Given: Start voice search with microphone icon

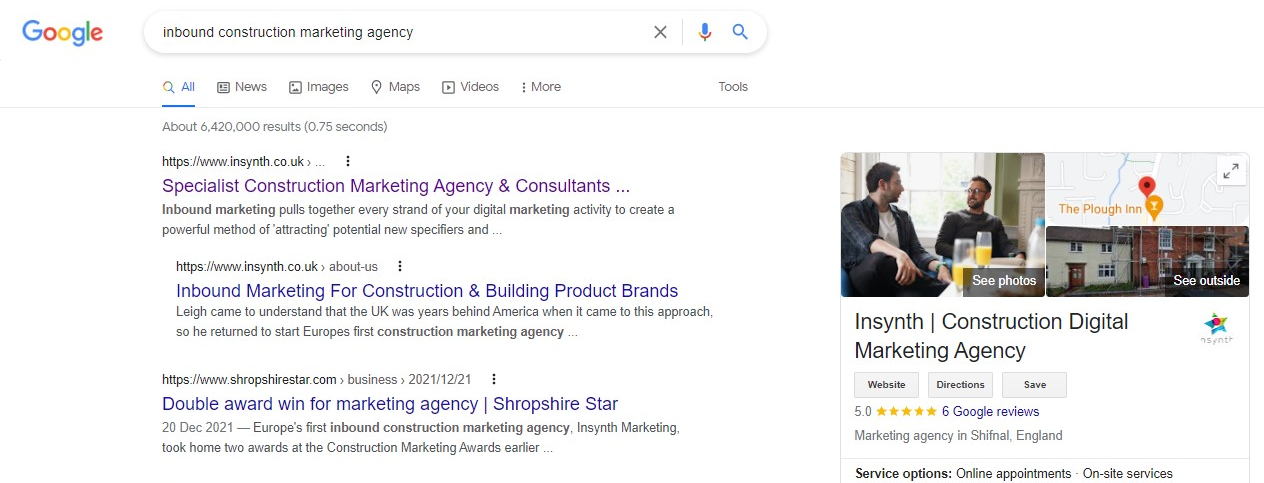Looking at the screenshot, I should 705,32.
